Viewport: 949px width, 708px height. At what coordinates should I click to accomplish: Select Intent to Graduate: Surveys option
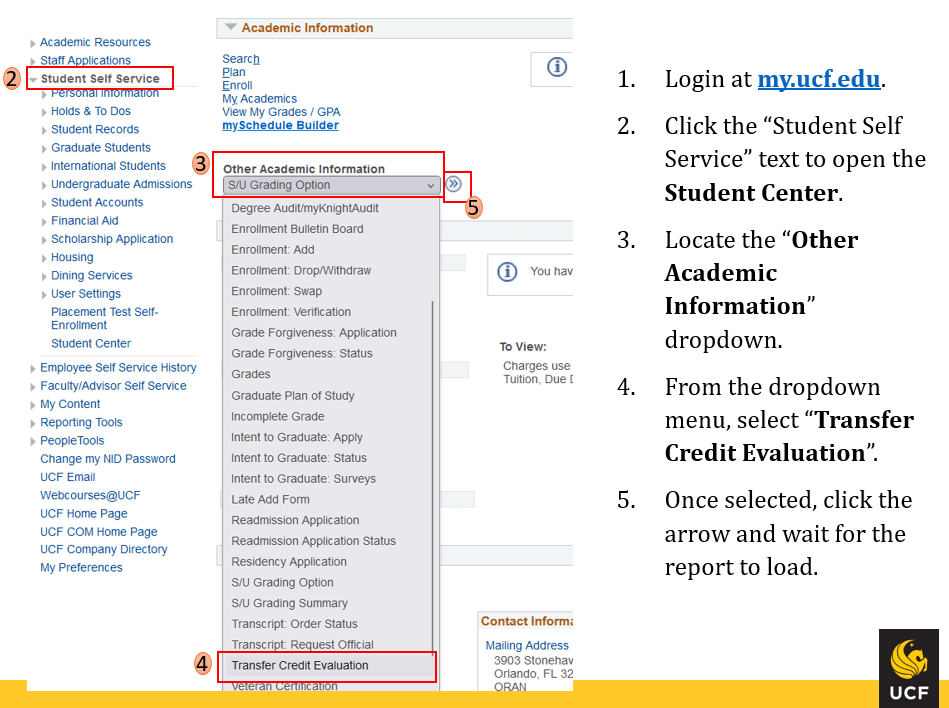(327, 479)
